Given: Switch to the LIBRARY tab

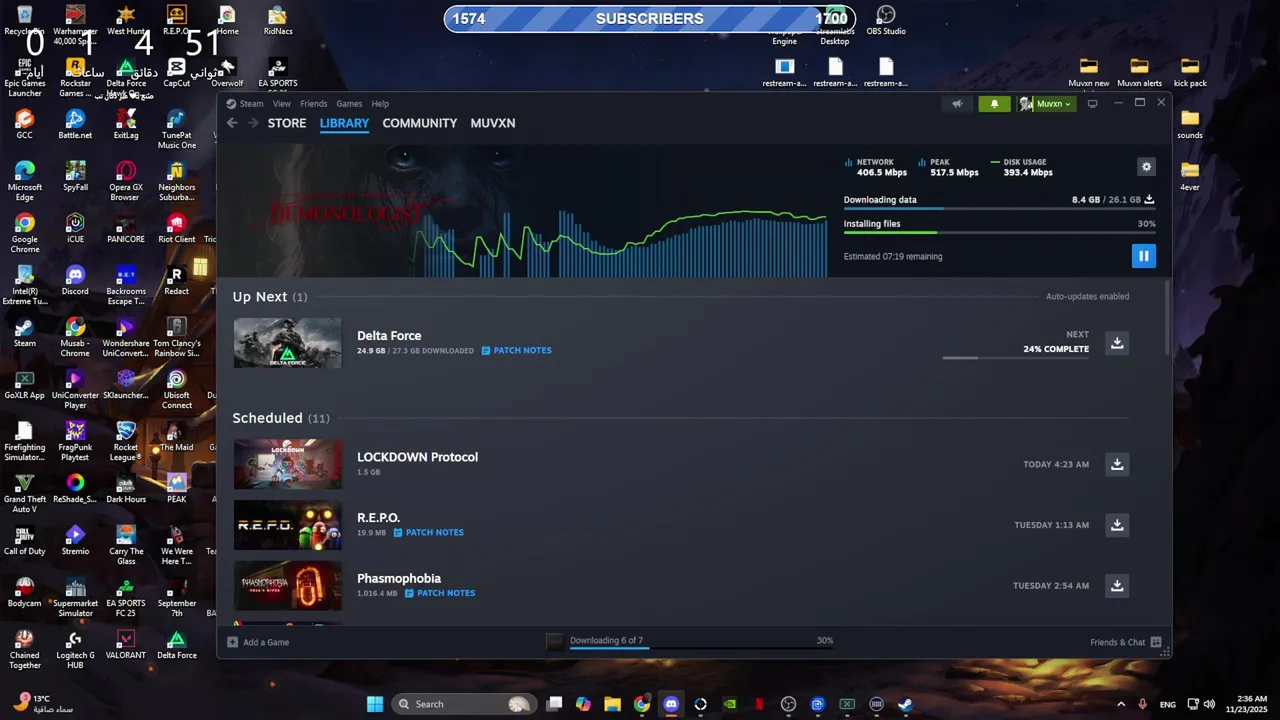Looking at the screenshot, I should pyautogui.click(x=344, y=123).
